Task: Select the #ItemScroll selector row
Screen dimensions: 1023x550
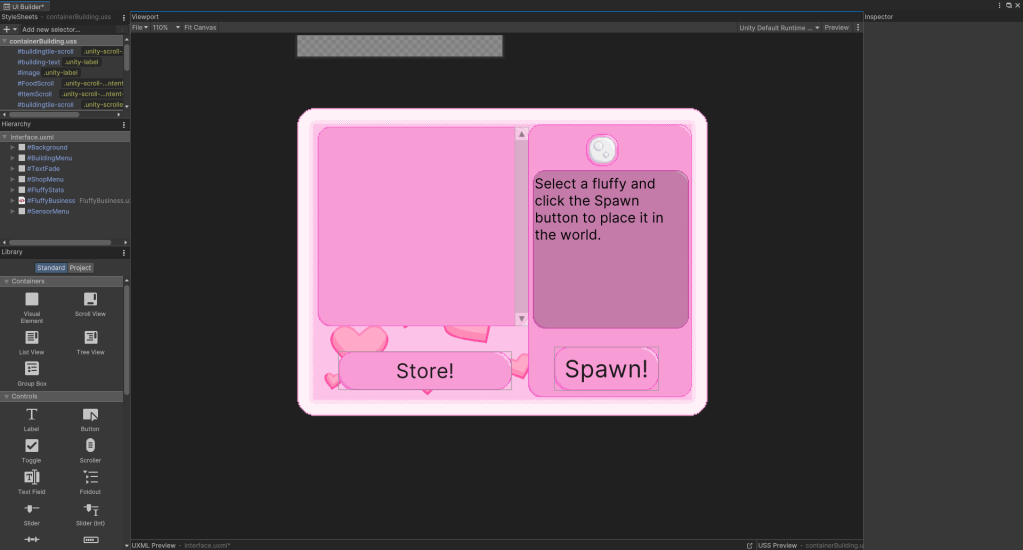Action: click(x=70, y=94)
